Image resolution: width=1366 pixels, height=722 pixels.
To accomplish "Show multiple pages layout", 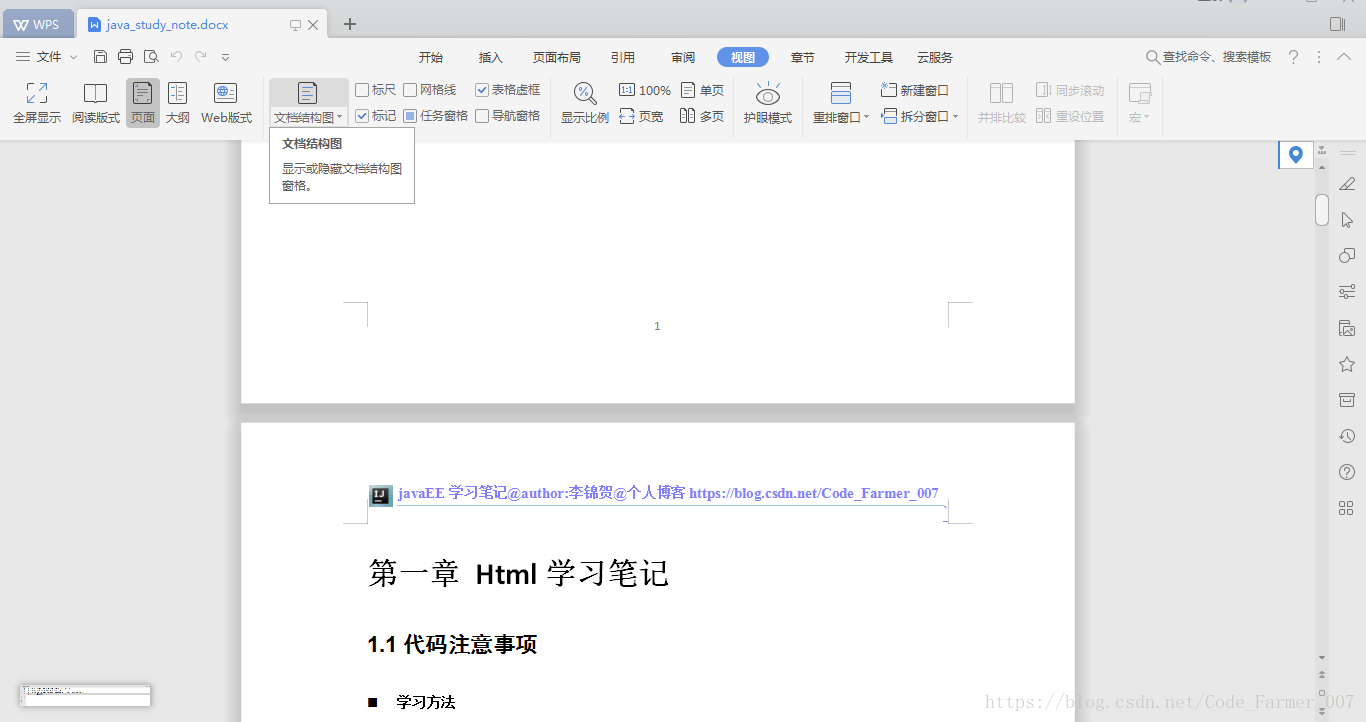I will tap(702, 116).
